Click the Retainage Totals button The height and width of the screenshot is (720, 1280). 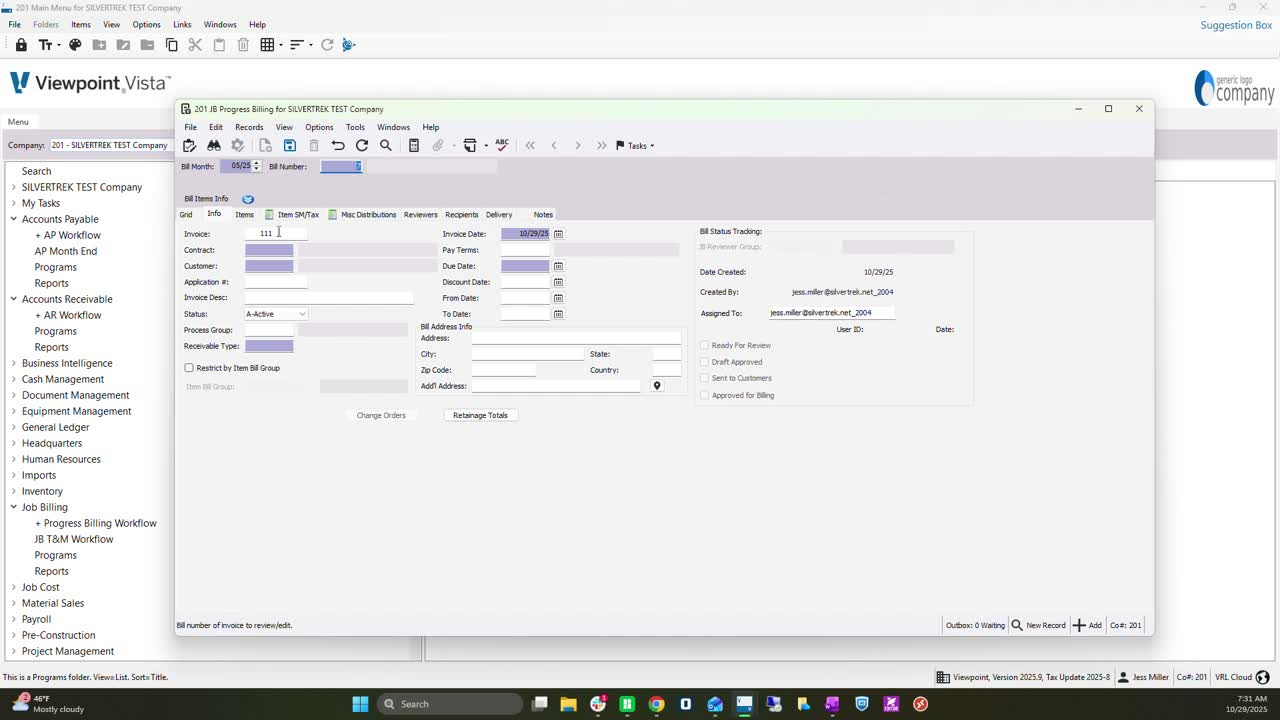480,415
